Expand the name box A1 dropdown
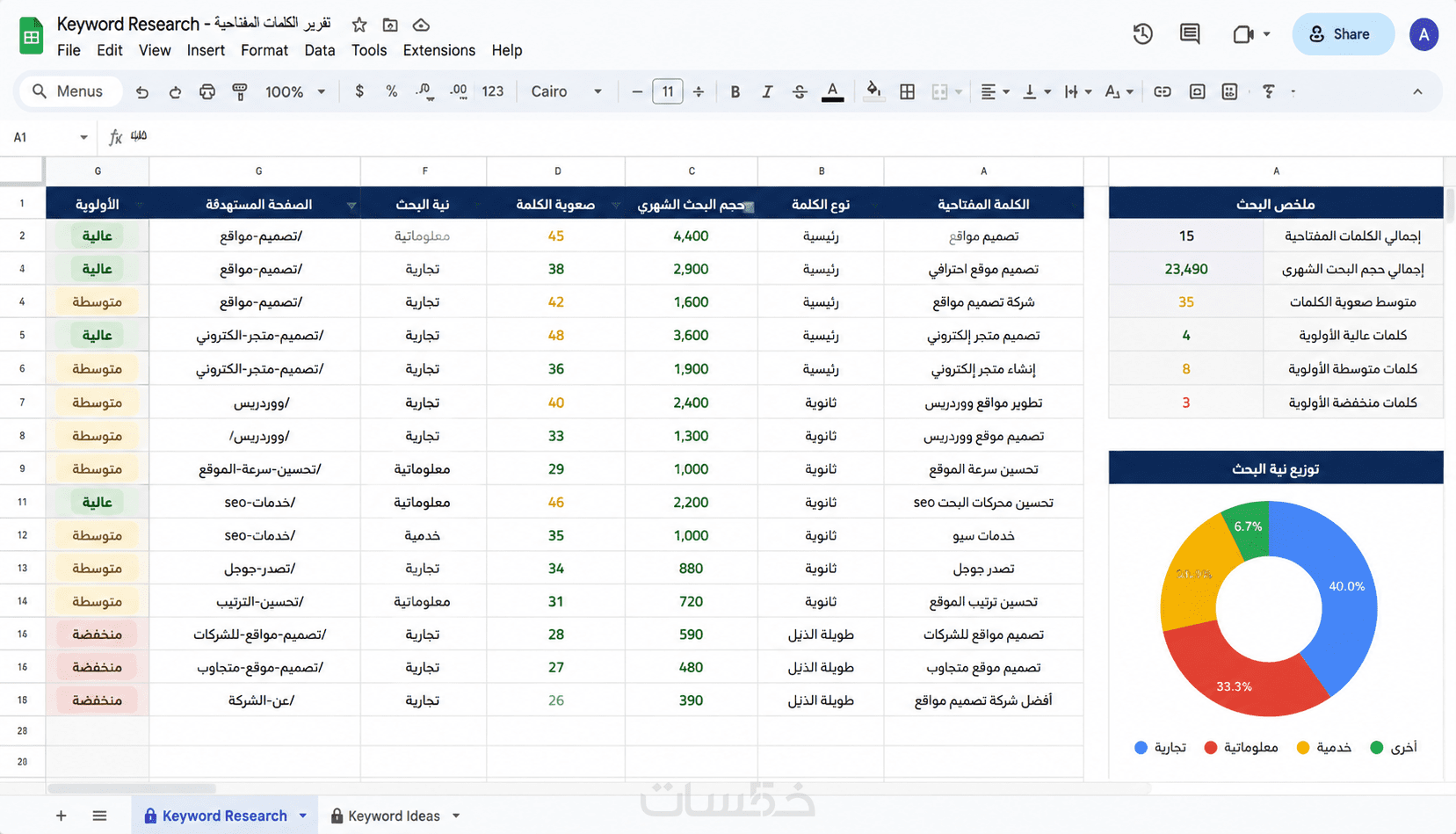Image resolution: width=1456 pixels, height=834 pixels. pos(83,137)
